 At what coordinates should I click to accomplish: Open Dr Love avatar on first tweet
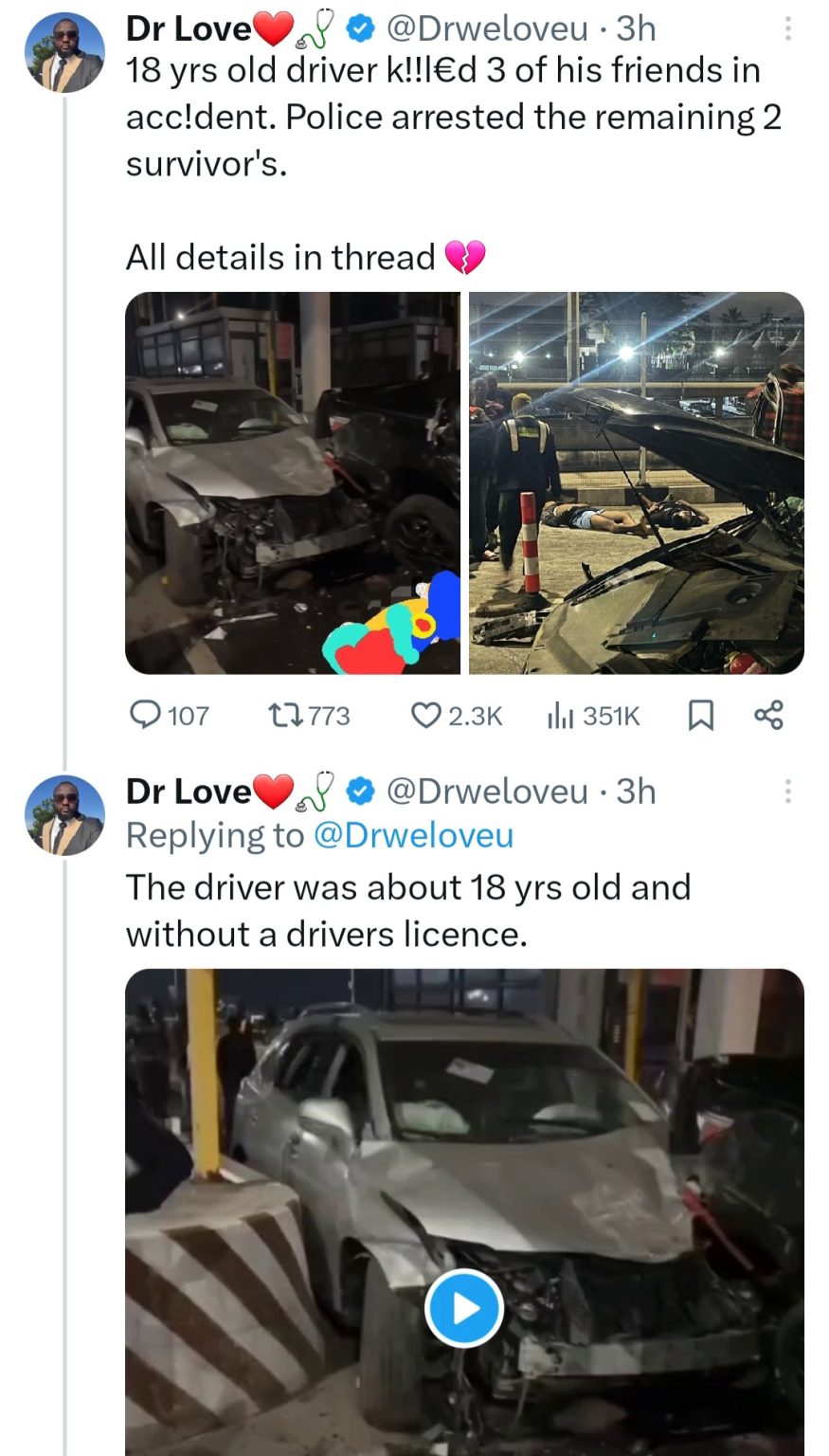click(63, 55)
